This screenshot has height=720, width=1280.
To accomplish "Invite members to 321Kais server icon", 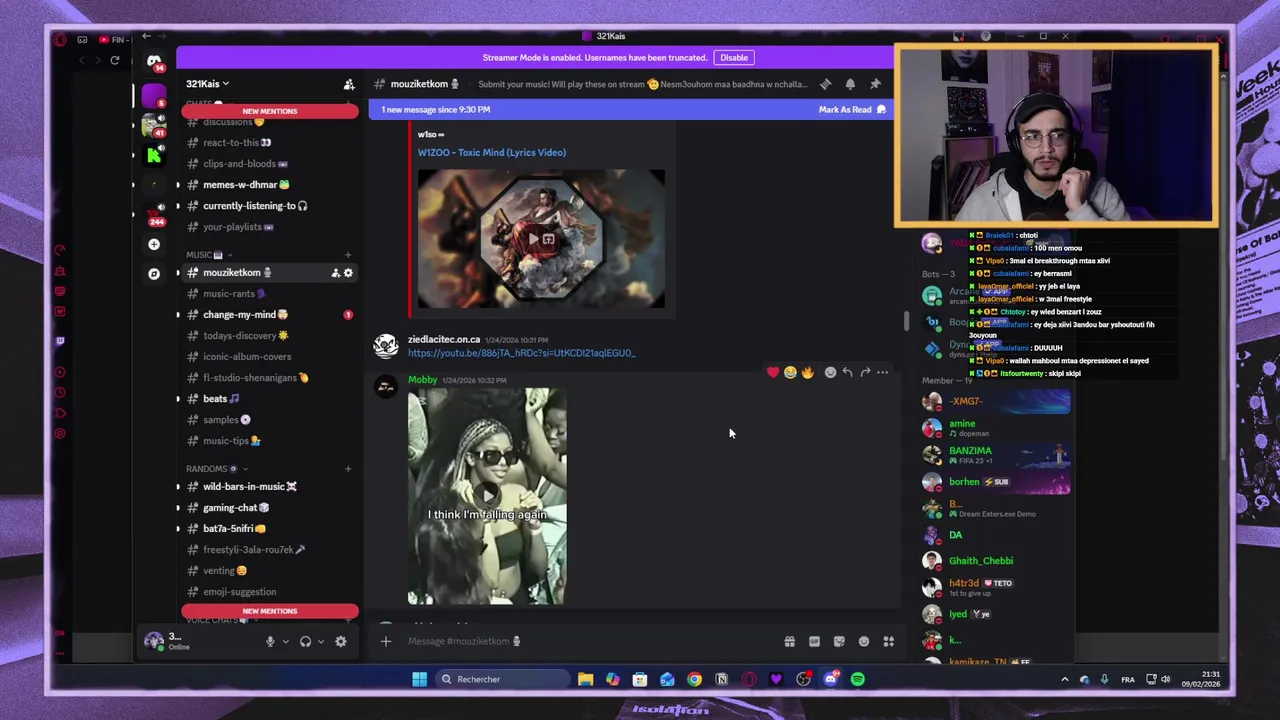I will (x=349, y=84).
